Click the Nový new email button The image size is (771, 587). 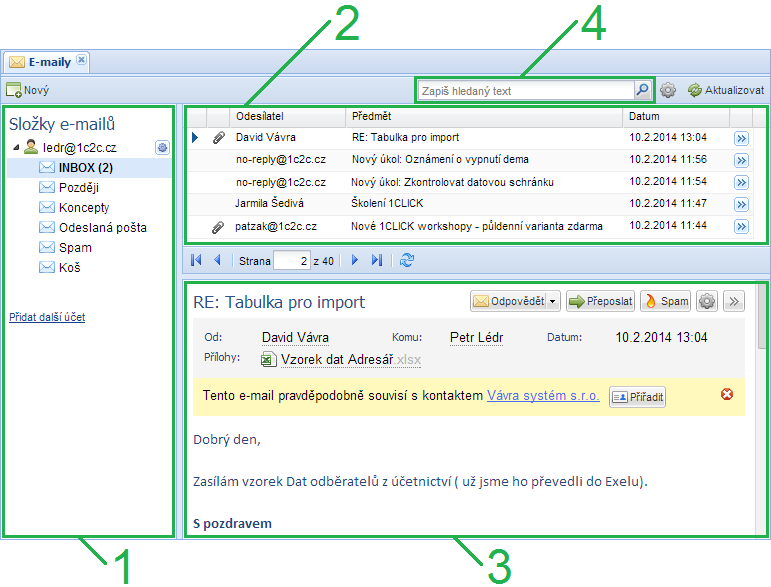[28, 90]
